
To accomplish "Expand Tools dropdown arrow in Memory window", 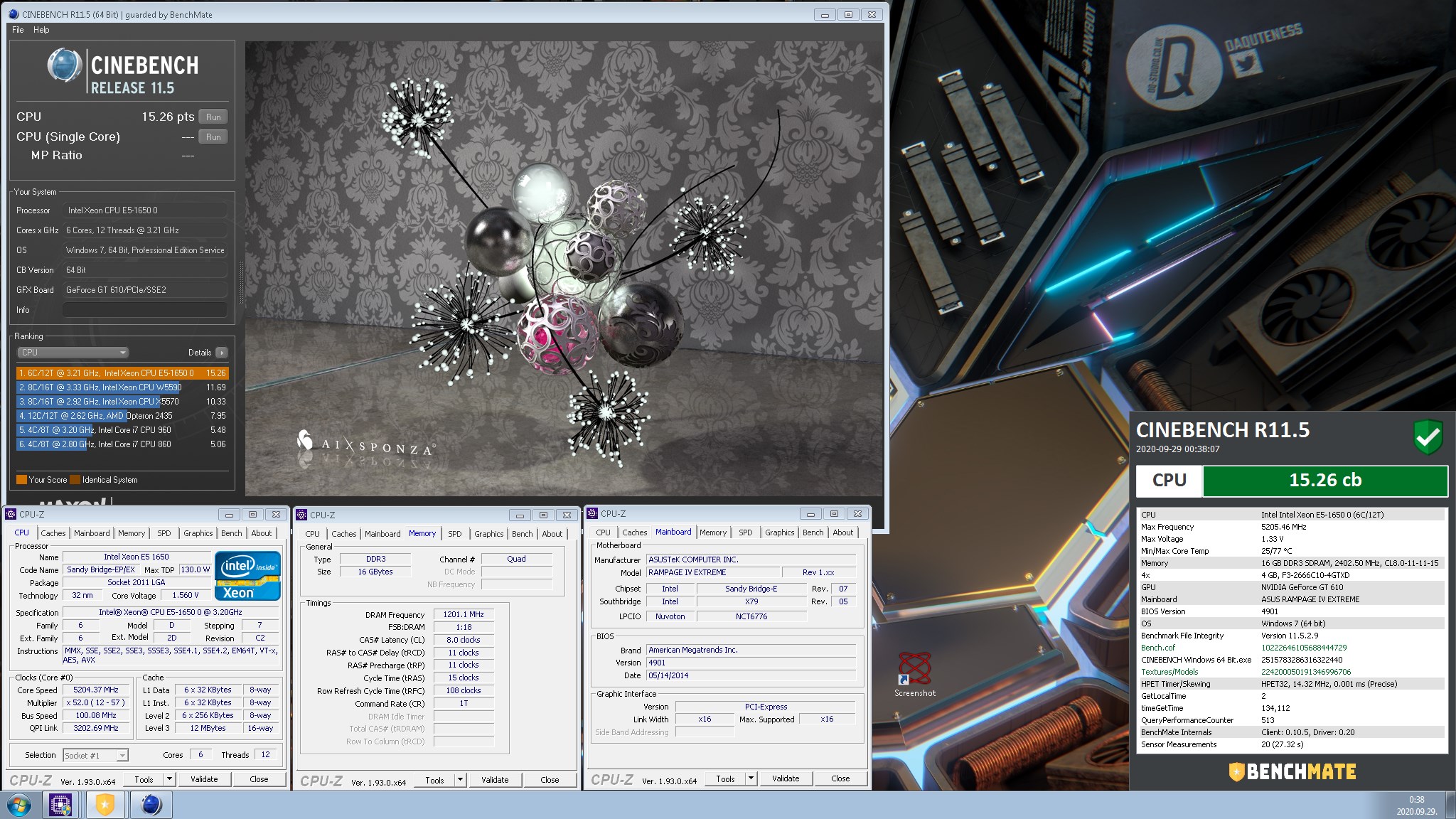I will click(x=460, y=780).
